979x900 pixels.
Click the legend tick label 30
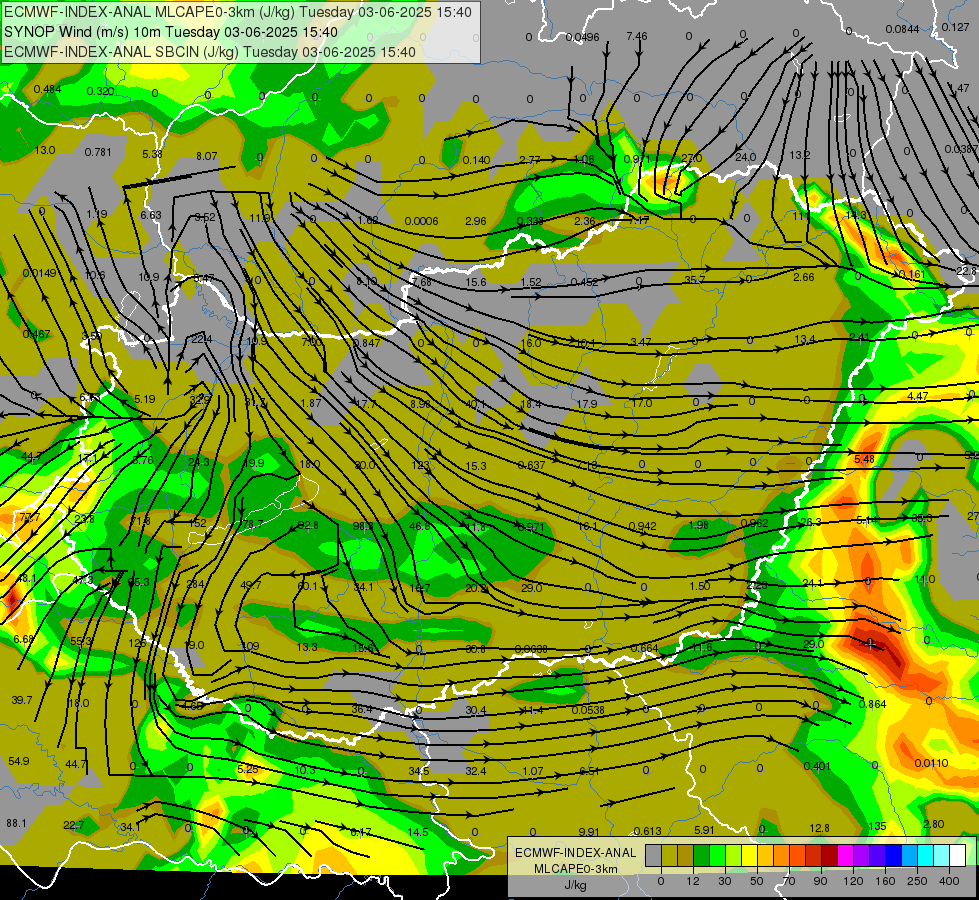pos(725,881)
